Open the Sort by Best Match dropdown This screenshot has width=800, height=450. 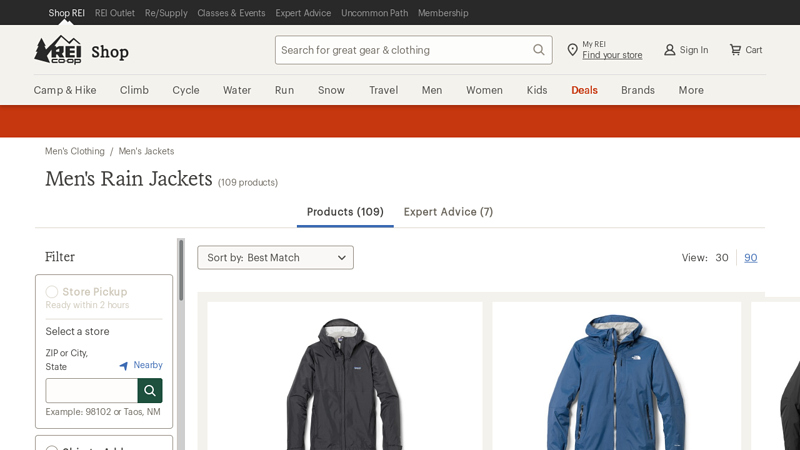[276, 258]
